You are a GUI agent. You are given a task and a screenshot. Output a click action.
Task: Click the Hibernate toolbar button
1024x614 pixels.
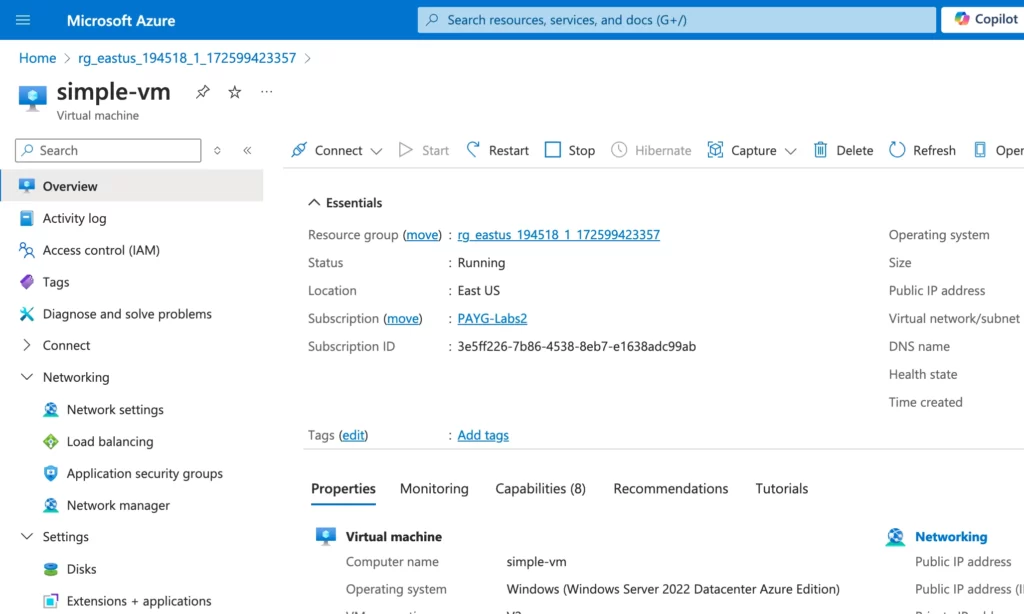pyautogui.click(x=651, y=150)
